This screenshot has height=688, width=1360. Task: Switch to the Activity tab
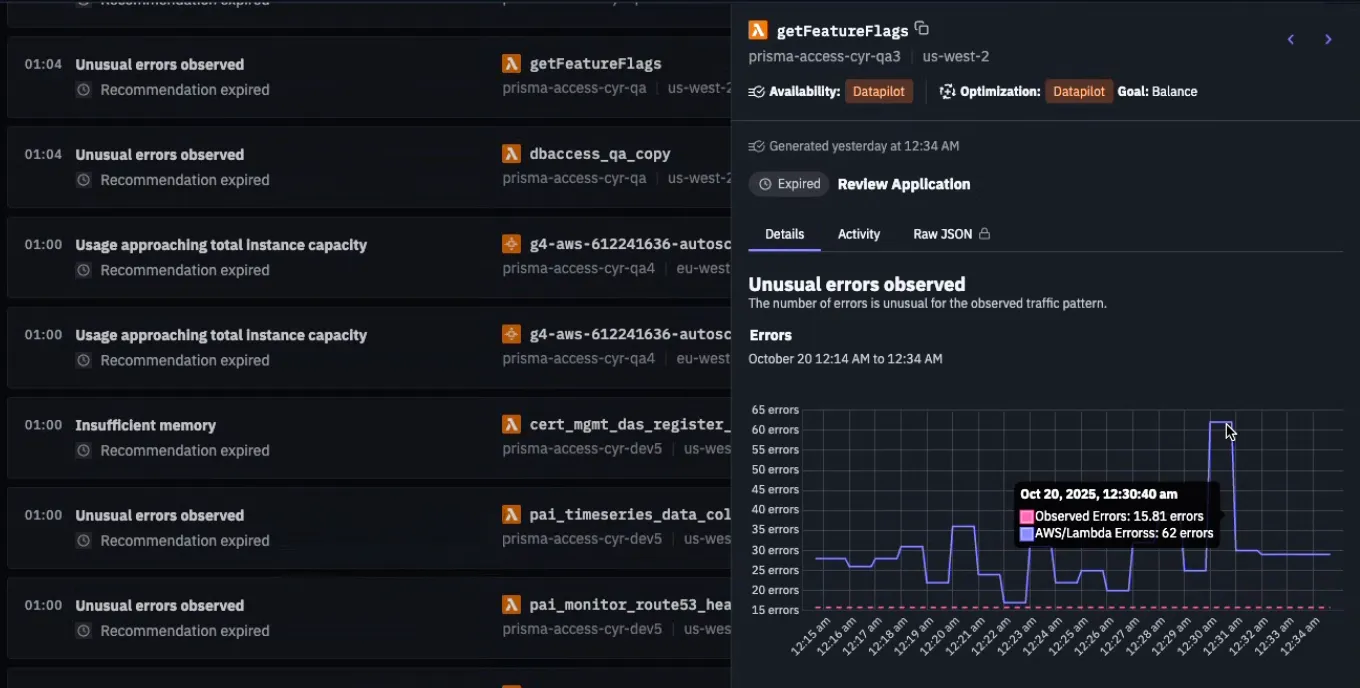[859, 234]
